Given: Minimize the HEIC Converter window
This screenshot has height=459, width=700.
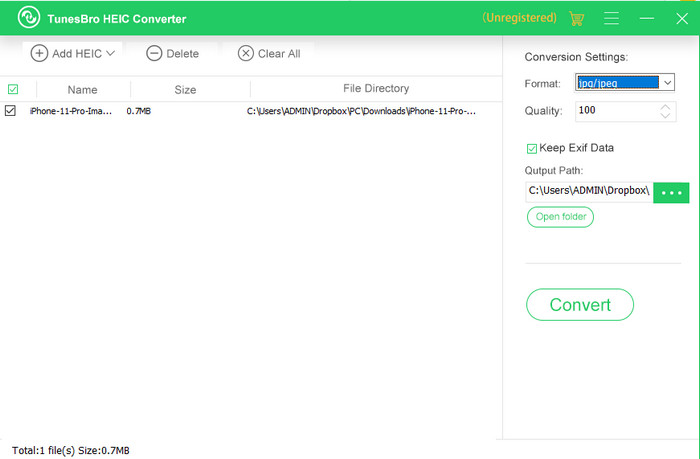Looking at the screenshot, I should (646, 18).
